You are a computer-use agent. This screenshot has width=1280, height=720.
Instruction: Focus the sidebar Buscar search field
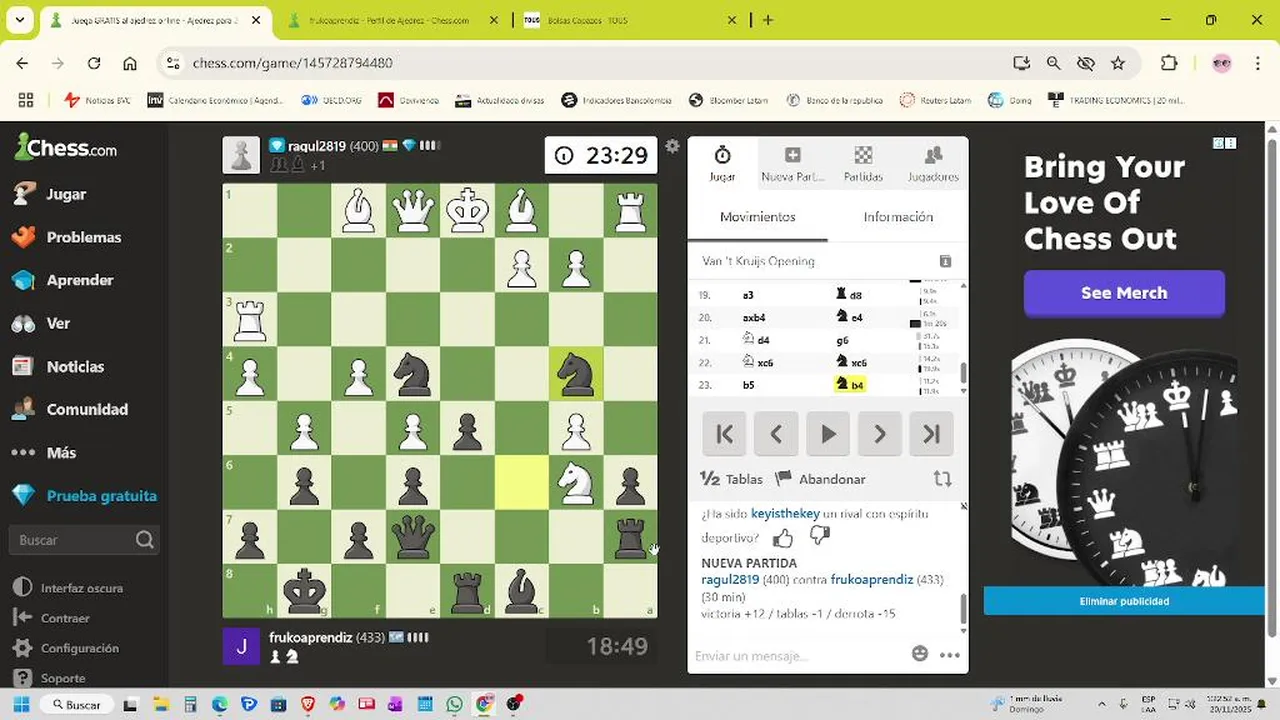84,540
